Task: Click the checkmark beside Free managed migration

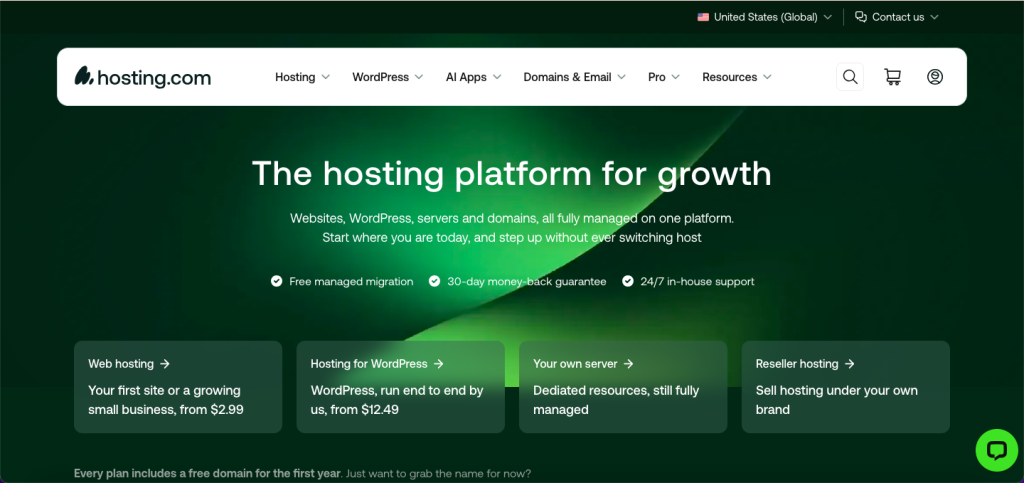Action: coord(276,281)
